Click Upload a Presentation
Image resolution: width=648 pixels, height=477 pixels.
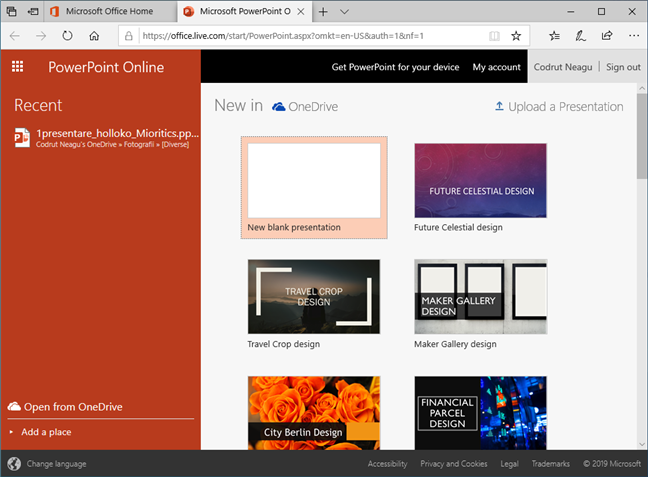click(x=558, y=107)
